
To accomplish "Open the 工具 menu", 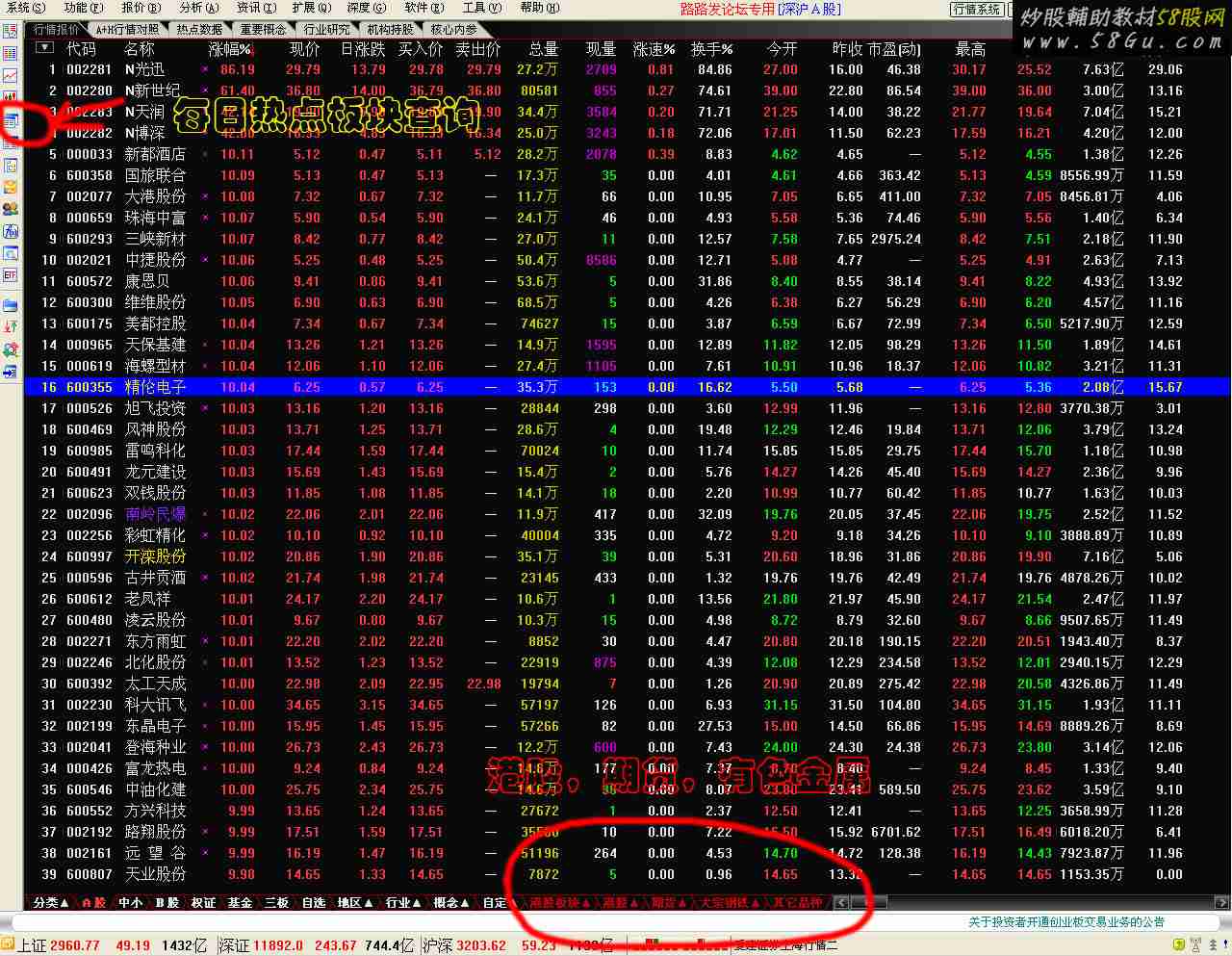I will click(481, 8).
